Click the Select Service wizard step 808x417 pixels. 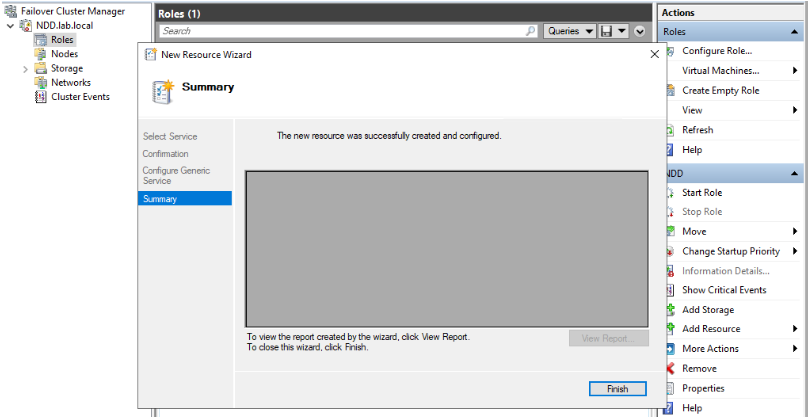[170, 137]
